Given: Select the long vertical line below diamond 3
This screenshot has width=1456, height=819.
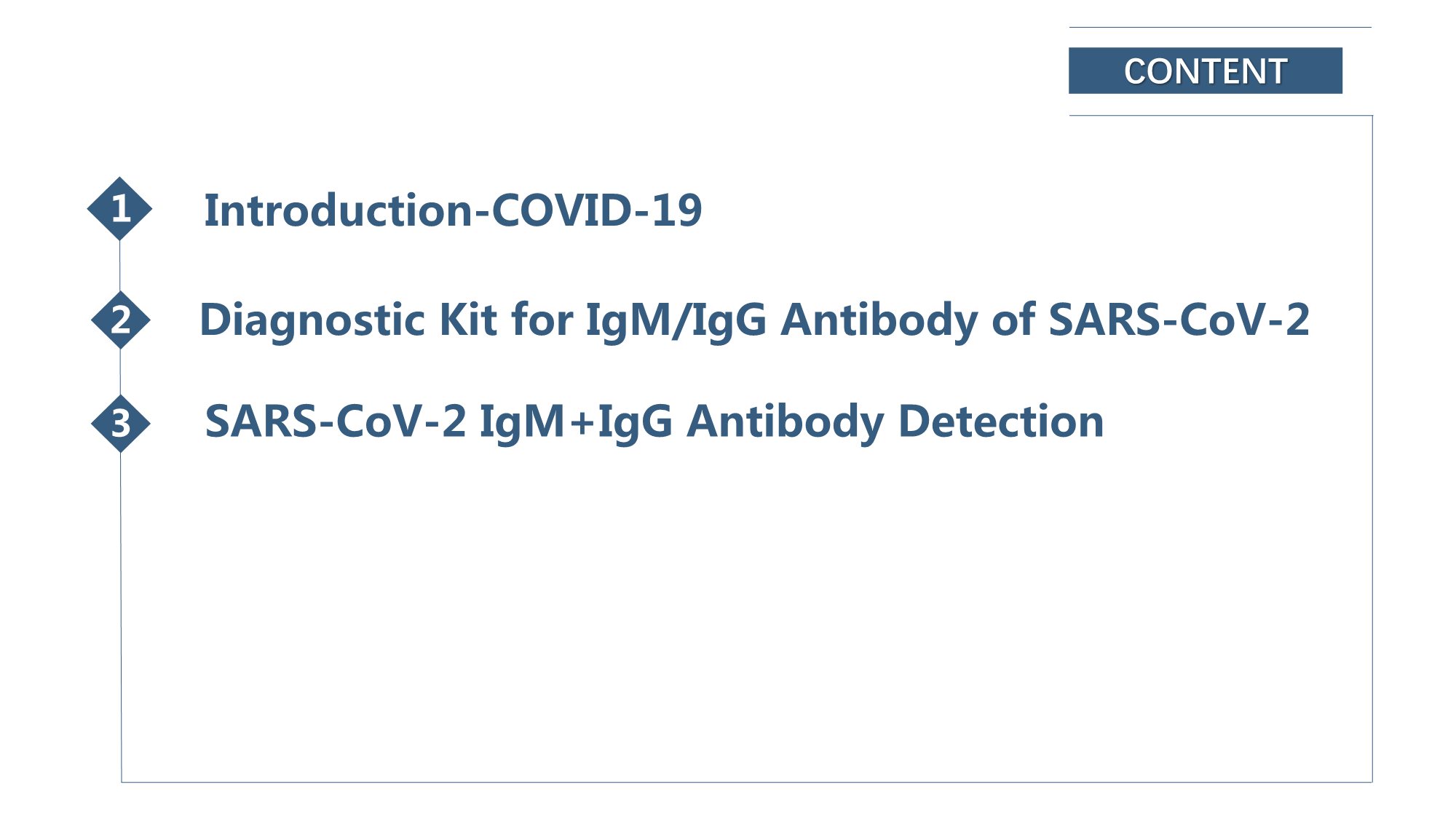Looking at the screenshot, I should click(121, 617).
